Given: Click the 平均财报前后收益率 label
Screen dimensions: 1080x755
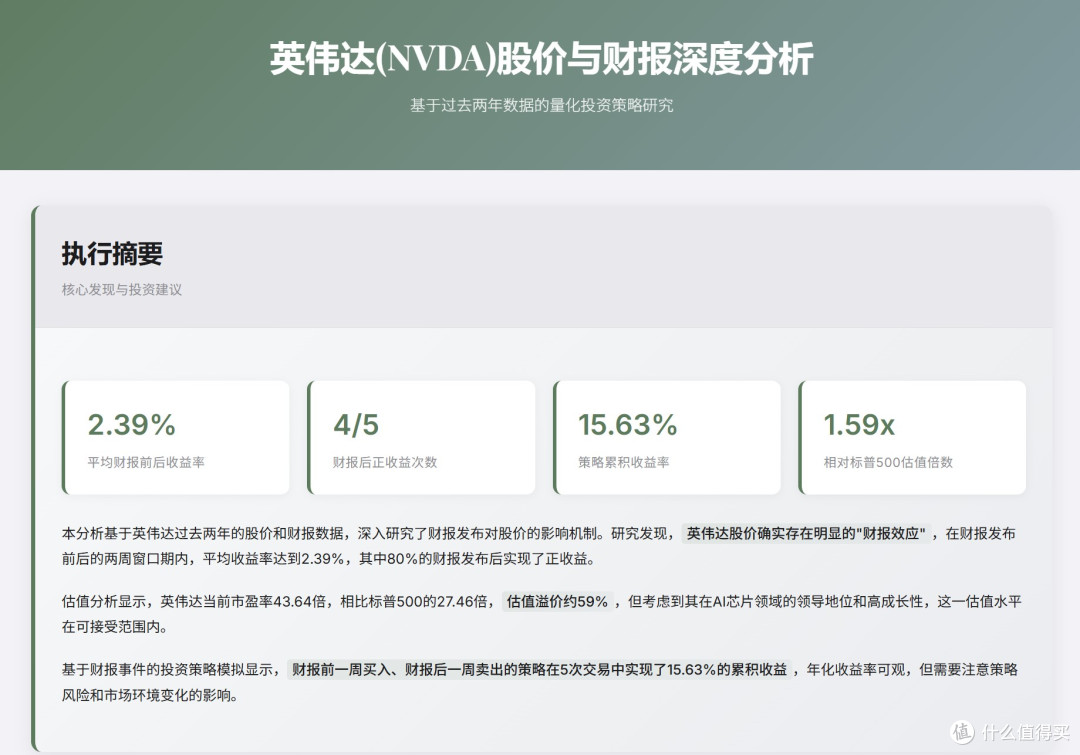Looking at the screenshot, I should point(146,462).
